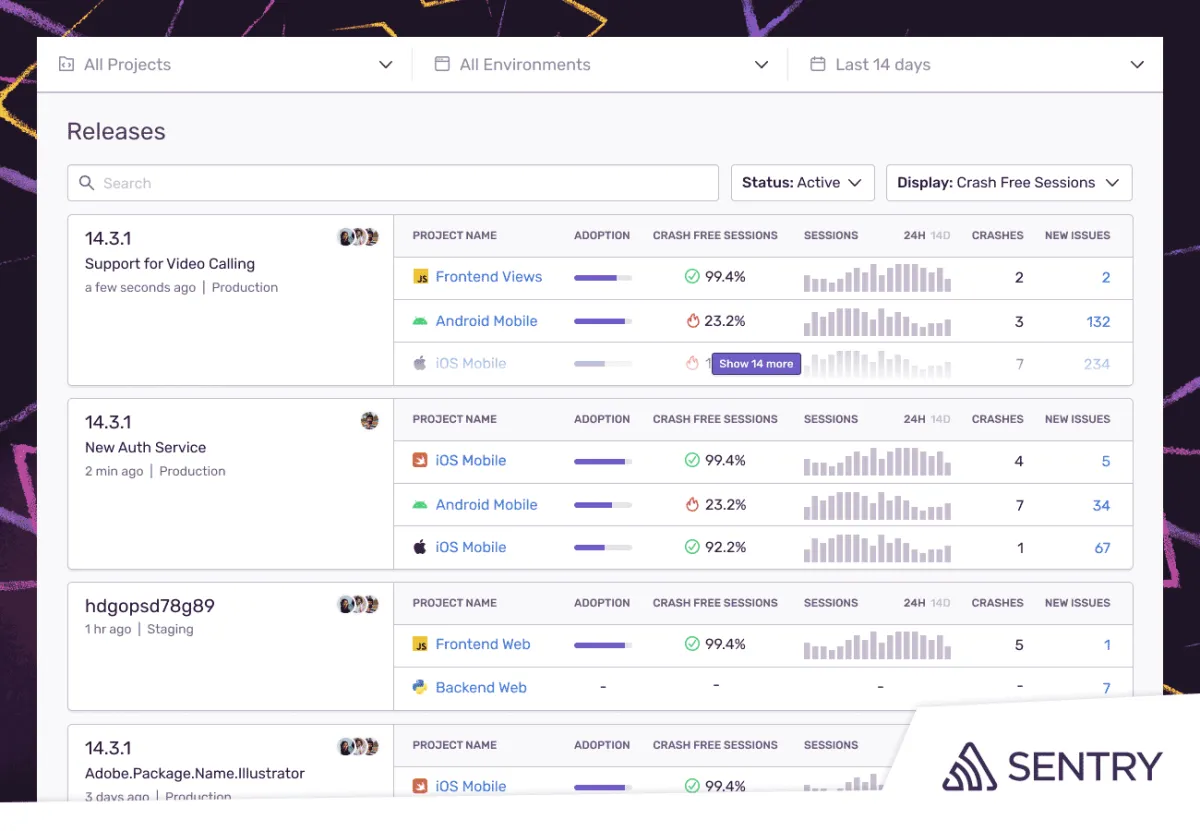Screen dimensions: 1200x831
Task: Switch sessions chart to 24H in first release
Action: tap(915, 236)
